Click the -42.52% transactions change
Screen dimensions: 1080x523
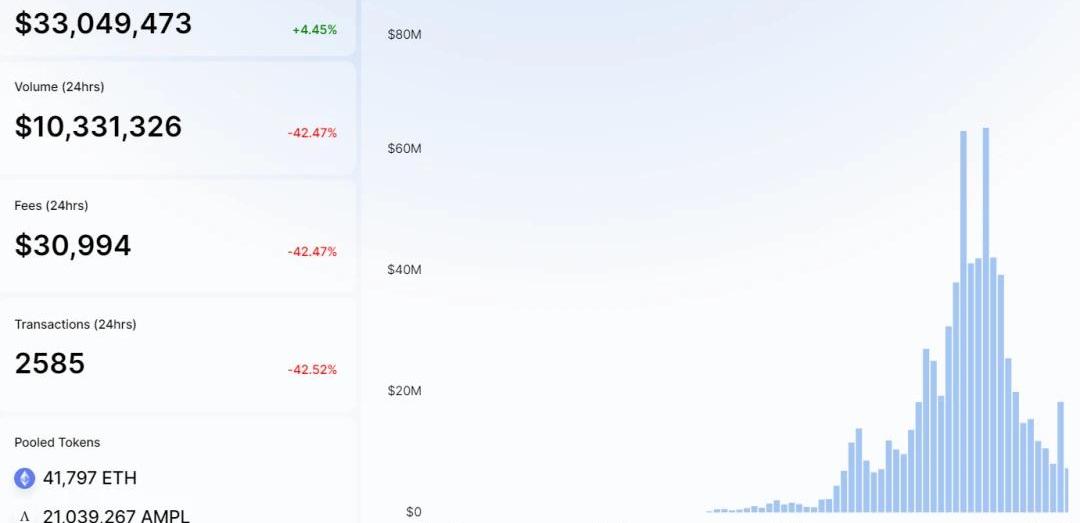pos(312,370)
